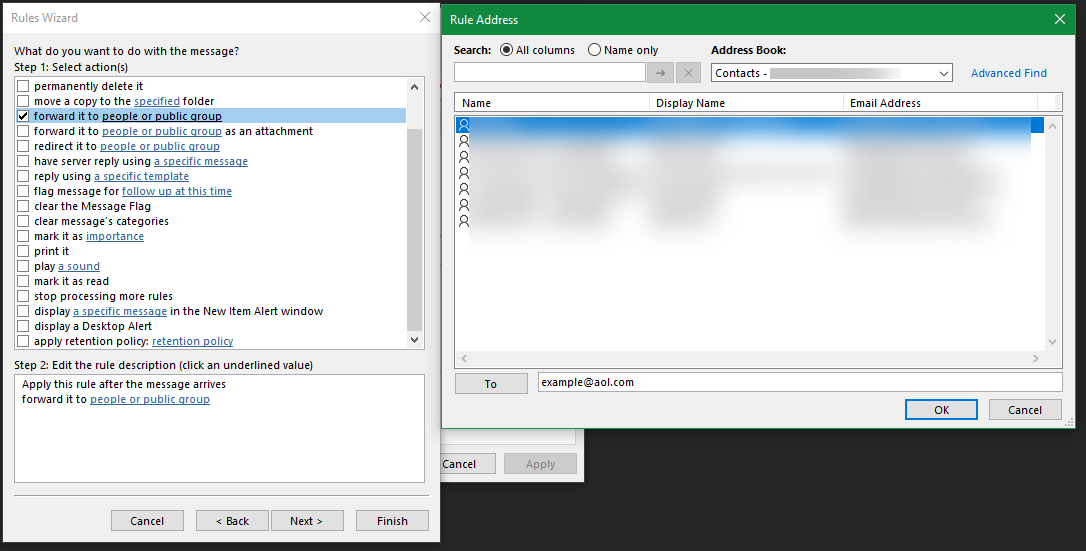Viewport: 1086px width, 551px height.
Task: Check 'print it' action
Action: (24, 251)
